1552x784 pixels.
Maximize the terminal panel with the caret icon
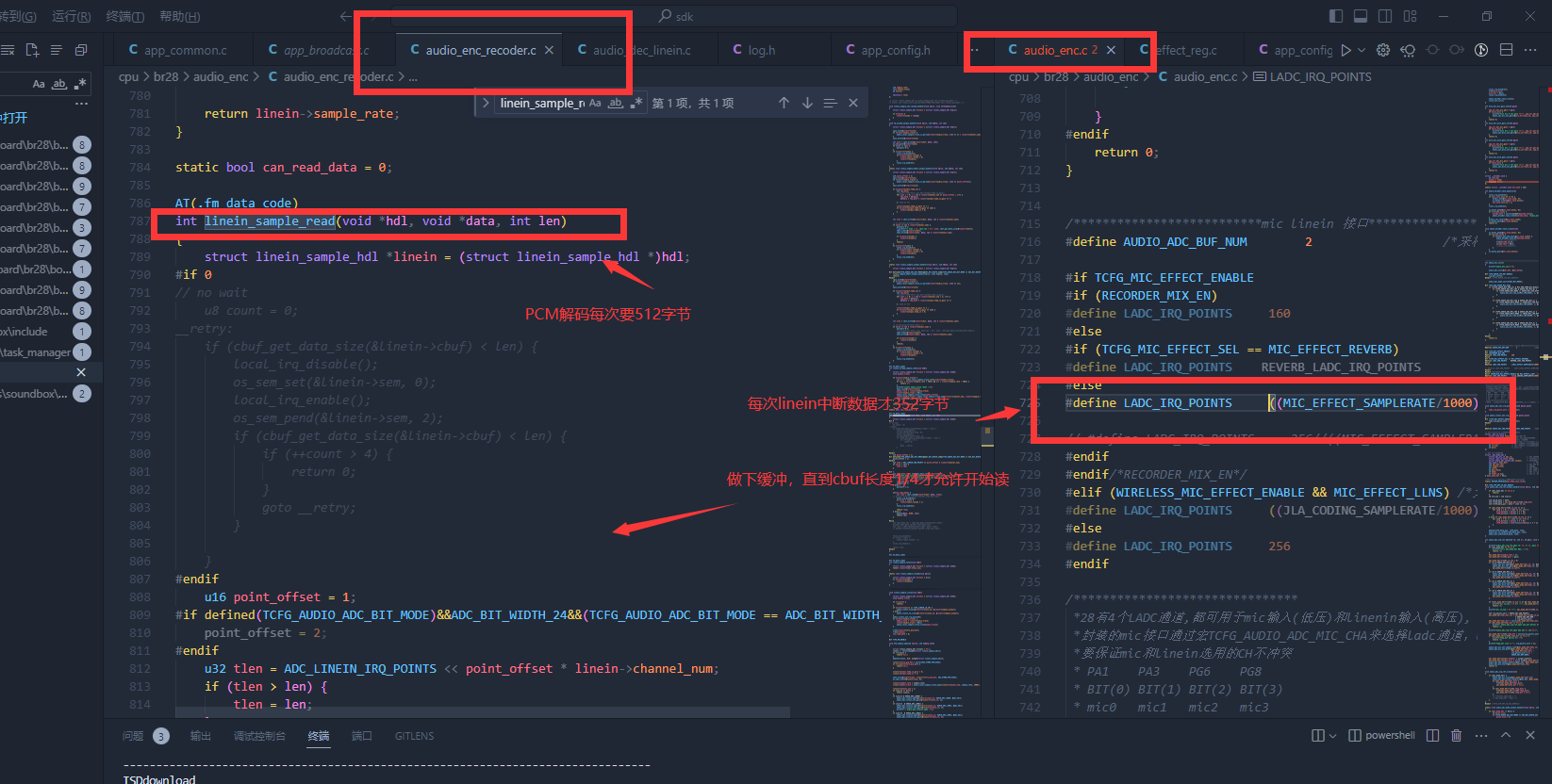(1506, 735)
